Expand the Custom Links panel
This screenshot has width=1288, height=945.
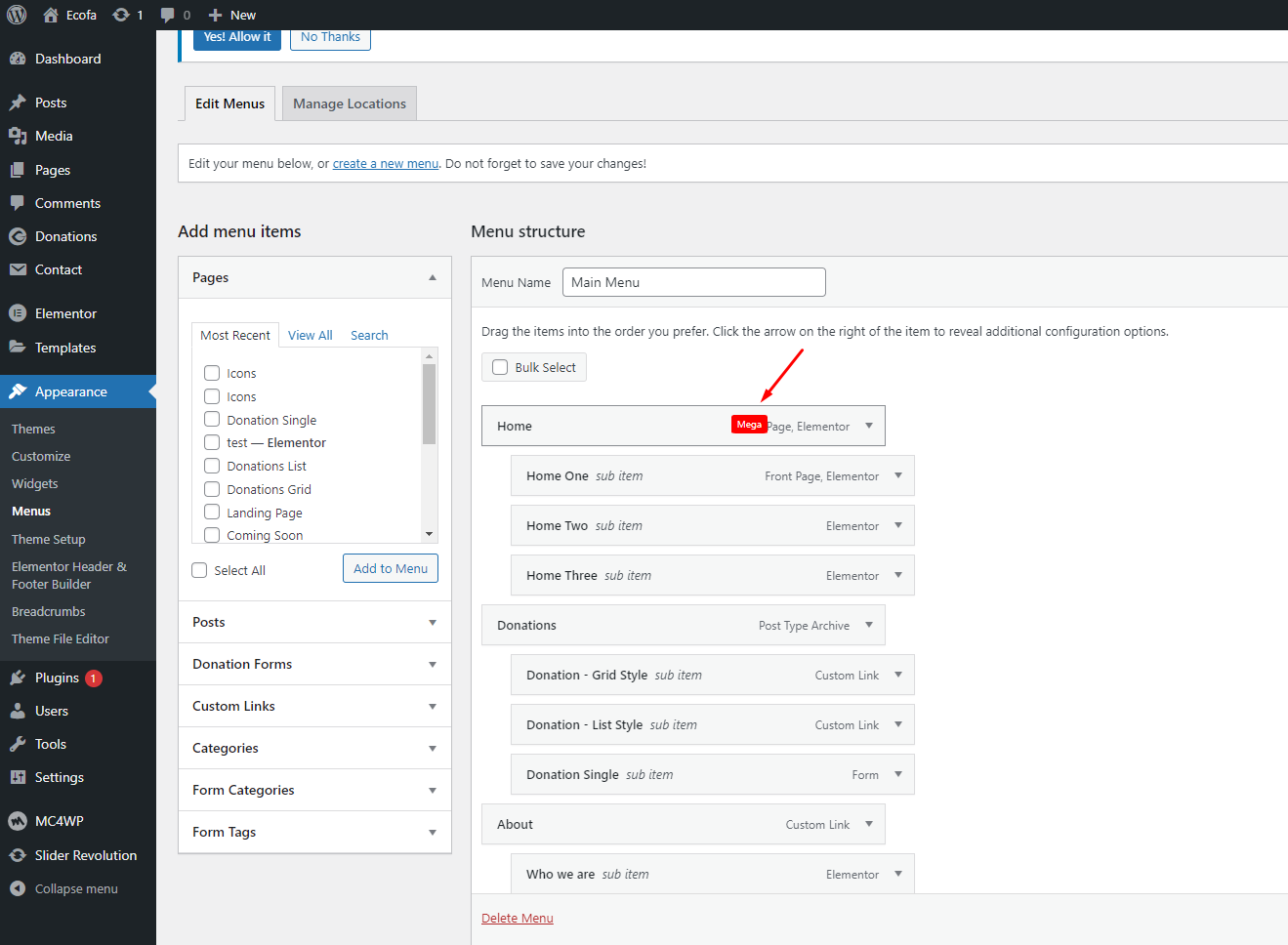[432, 706]
